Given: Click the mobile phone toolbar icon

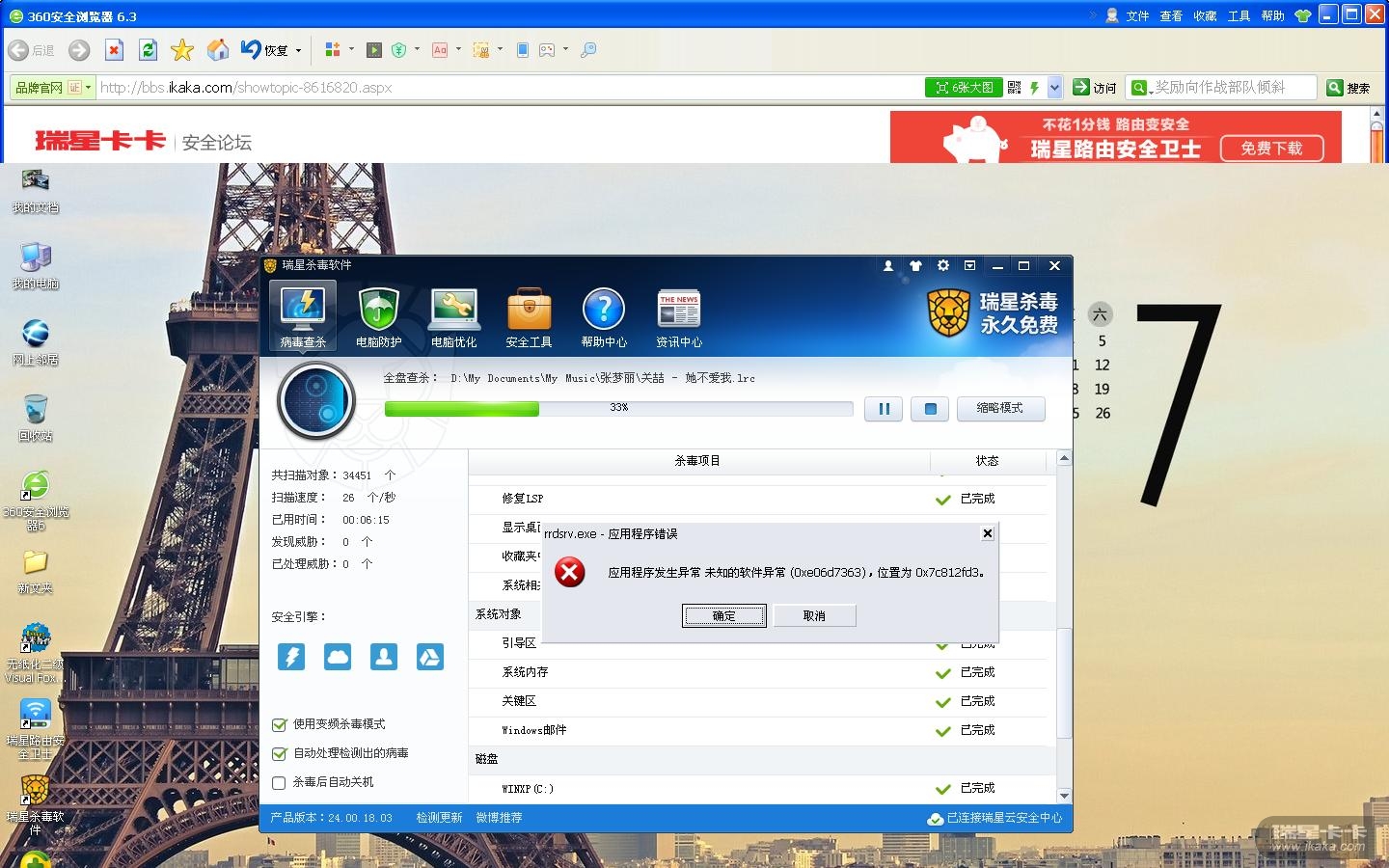Looking at the screenshot, I should (x=522, y=50).
